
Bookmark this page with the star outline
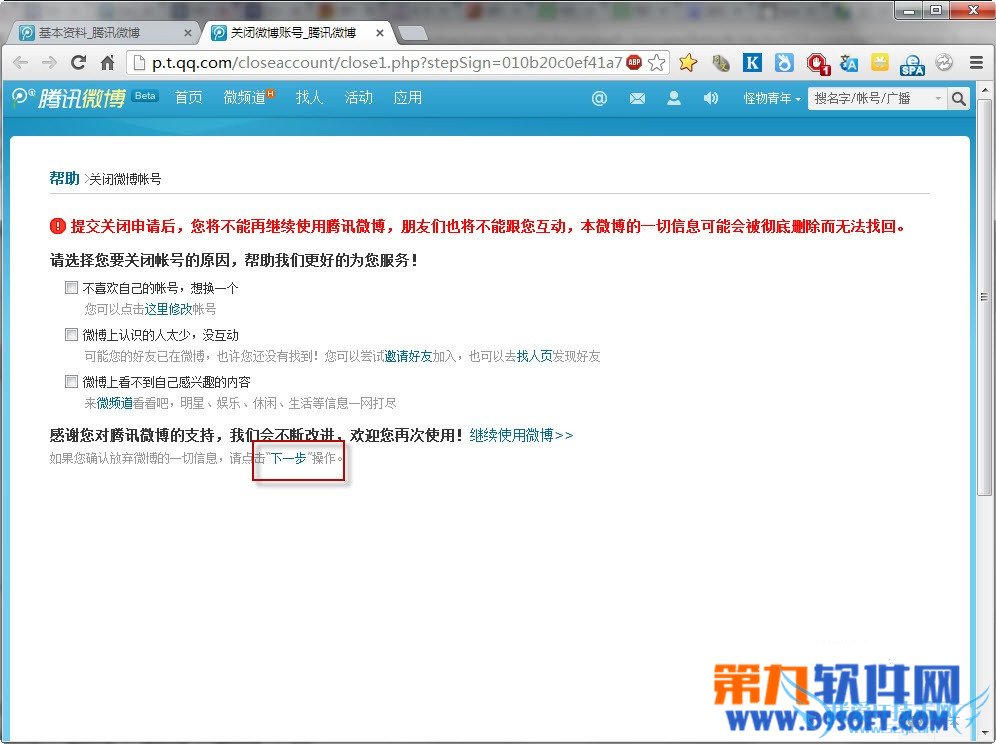657,62
